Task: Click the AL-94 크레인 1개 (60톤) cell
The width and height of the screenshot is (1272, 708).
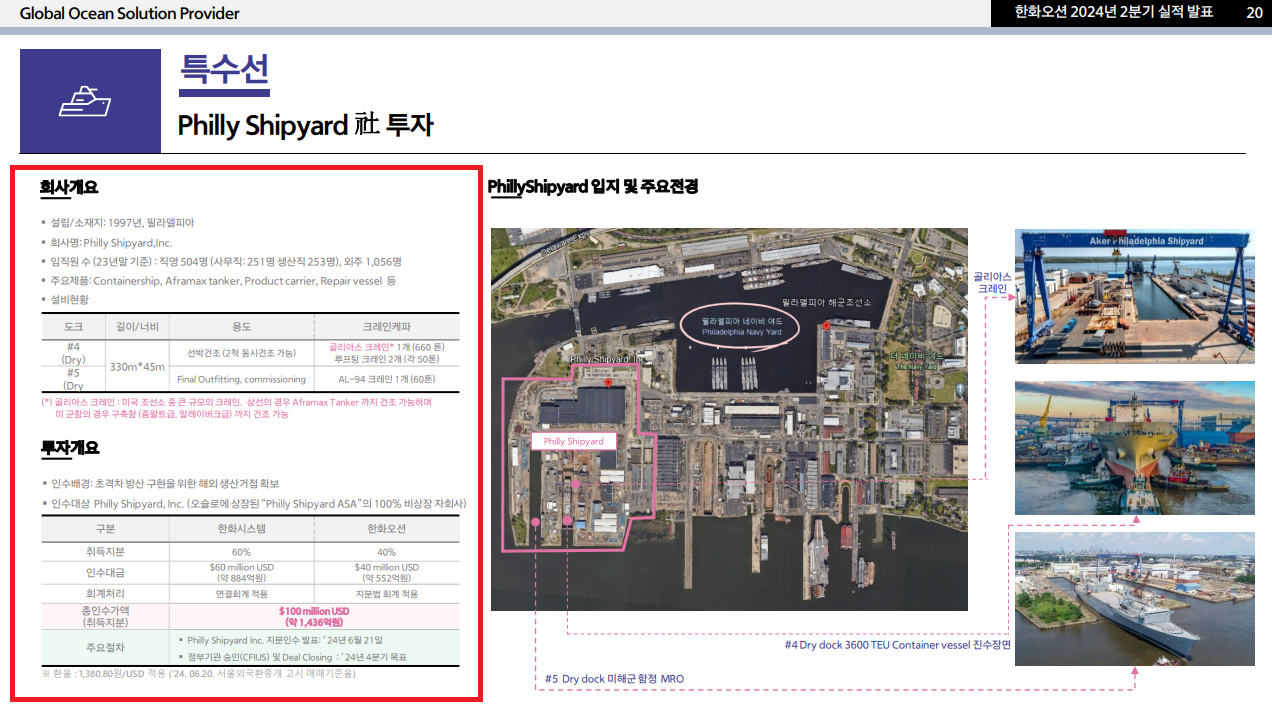Action: click(387, 379)
